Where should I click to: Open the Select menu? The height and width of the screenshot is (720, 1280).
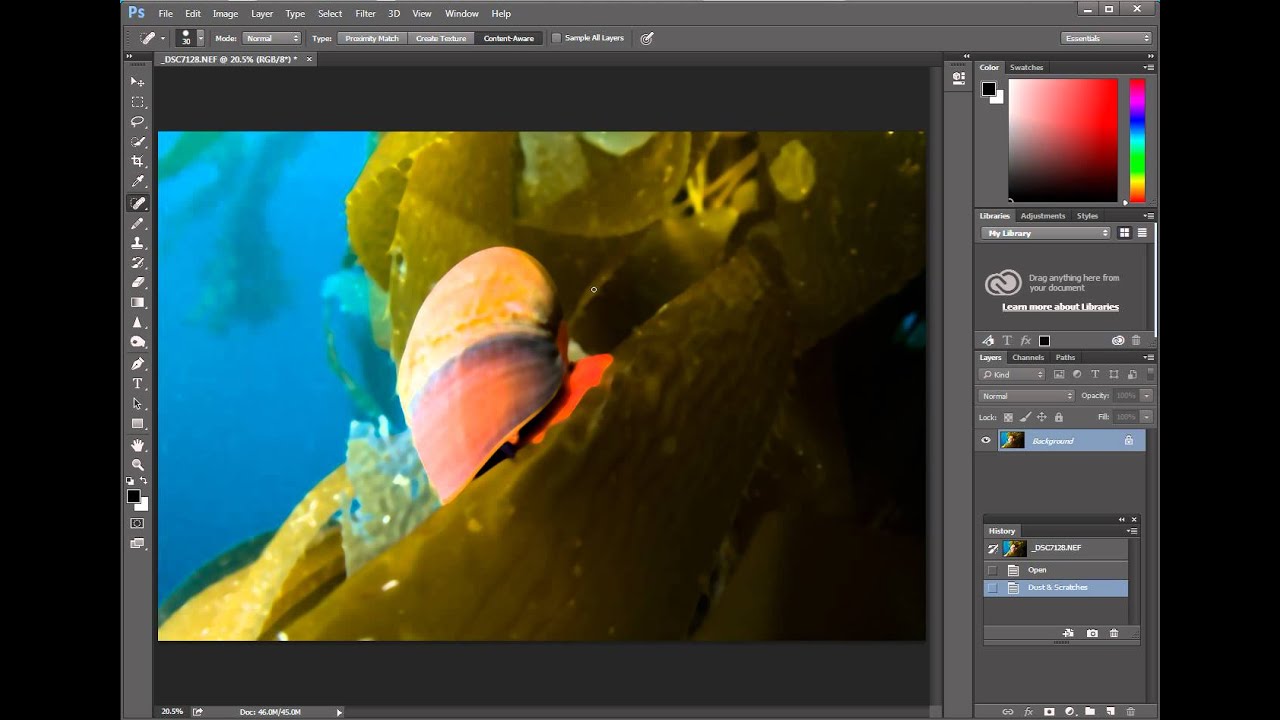tap(330, 14)
